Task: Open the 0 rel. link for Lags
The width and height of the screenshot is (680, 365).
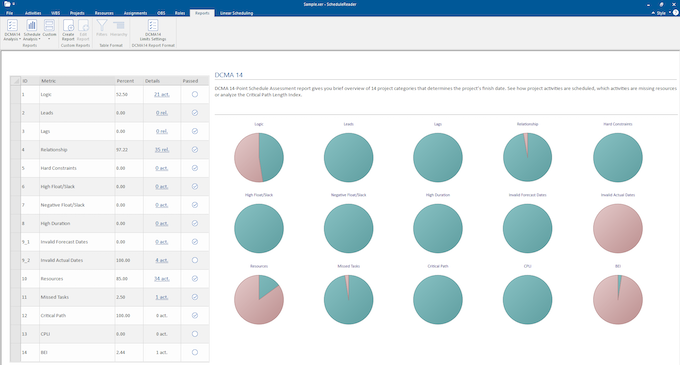Action: click(x=162, y=131)
